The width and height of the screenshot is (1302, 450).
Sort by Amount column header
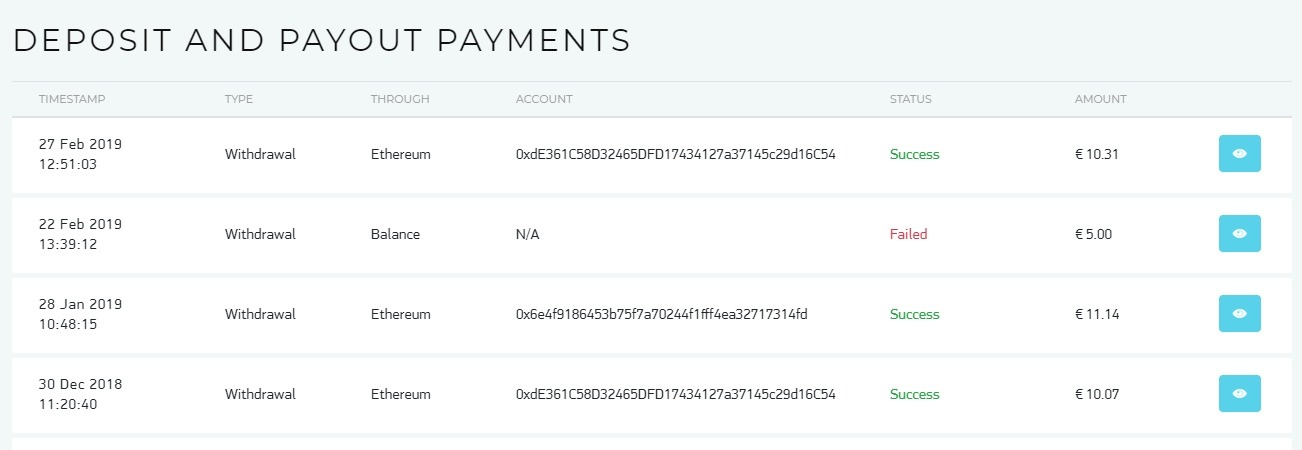click(x=1100, y=99)
